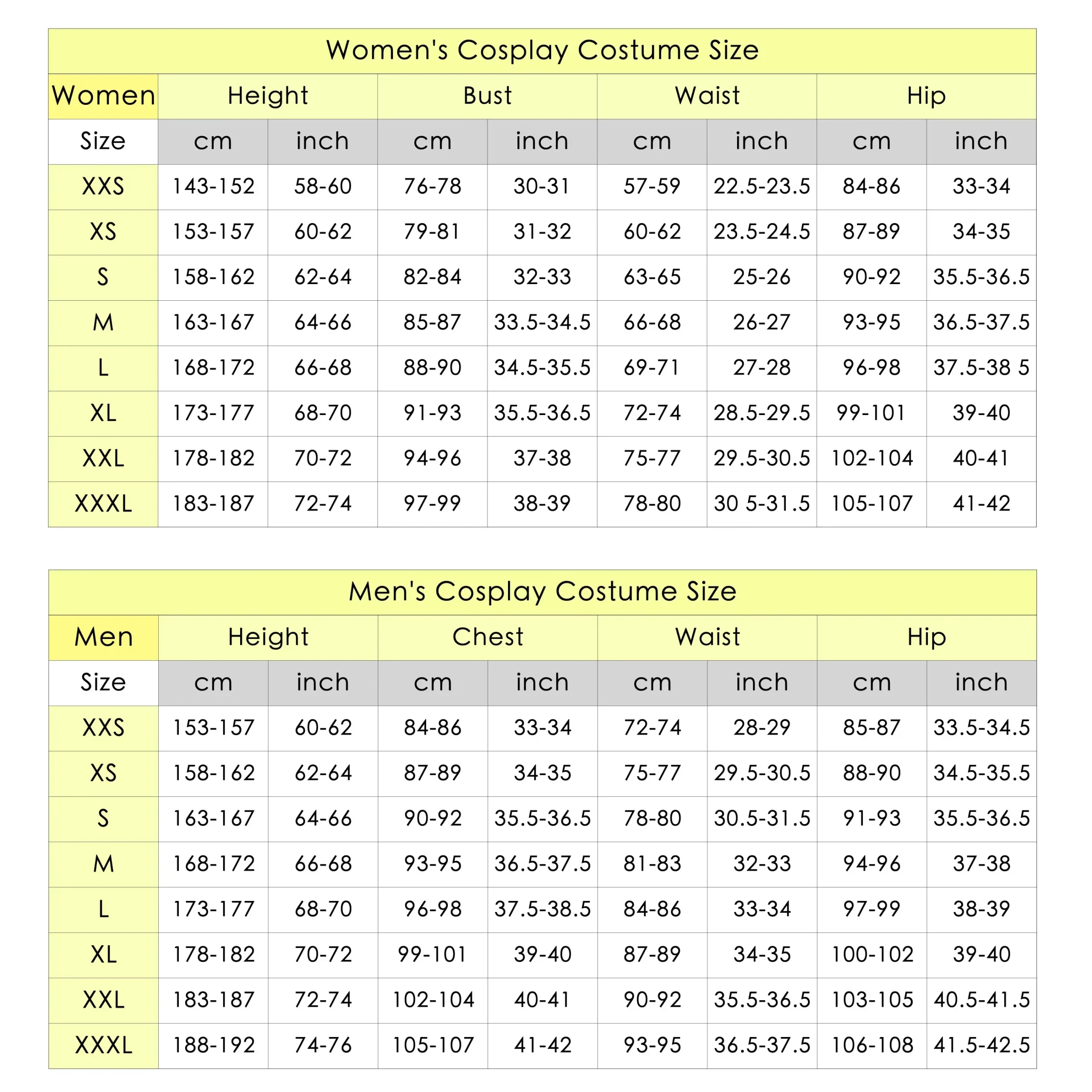This screenshot has width=1092, height=1092.
Task: Click the "Women's Cosplay Costume Size" title
Action: pos(542,50)
